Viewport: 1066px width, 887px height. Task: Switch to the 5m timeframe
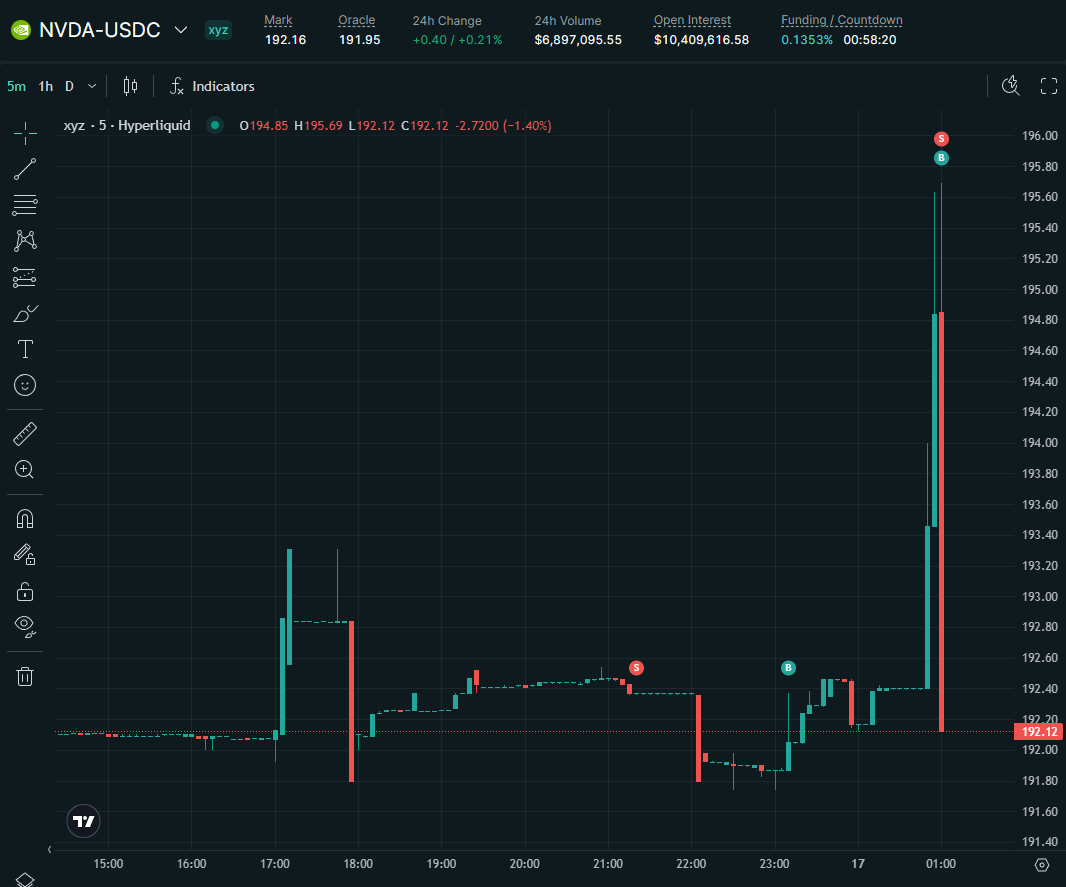pos(16,86)
